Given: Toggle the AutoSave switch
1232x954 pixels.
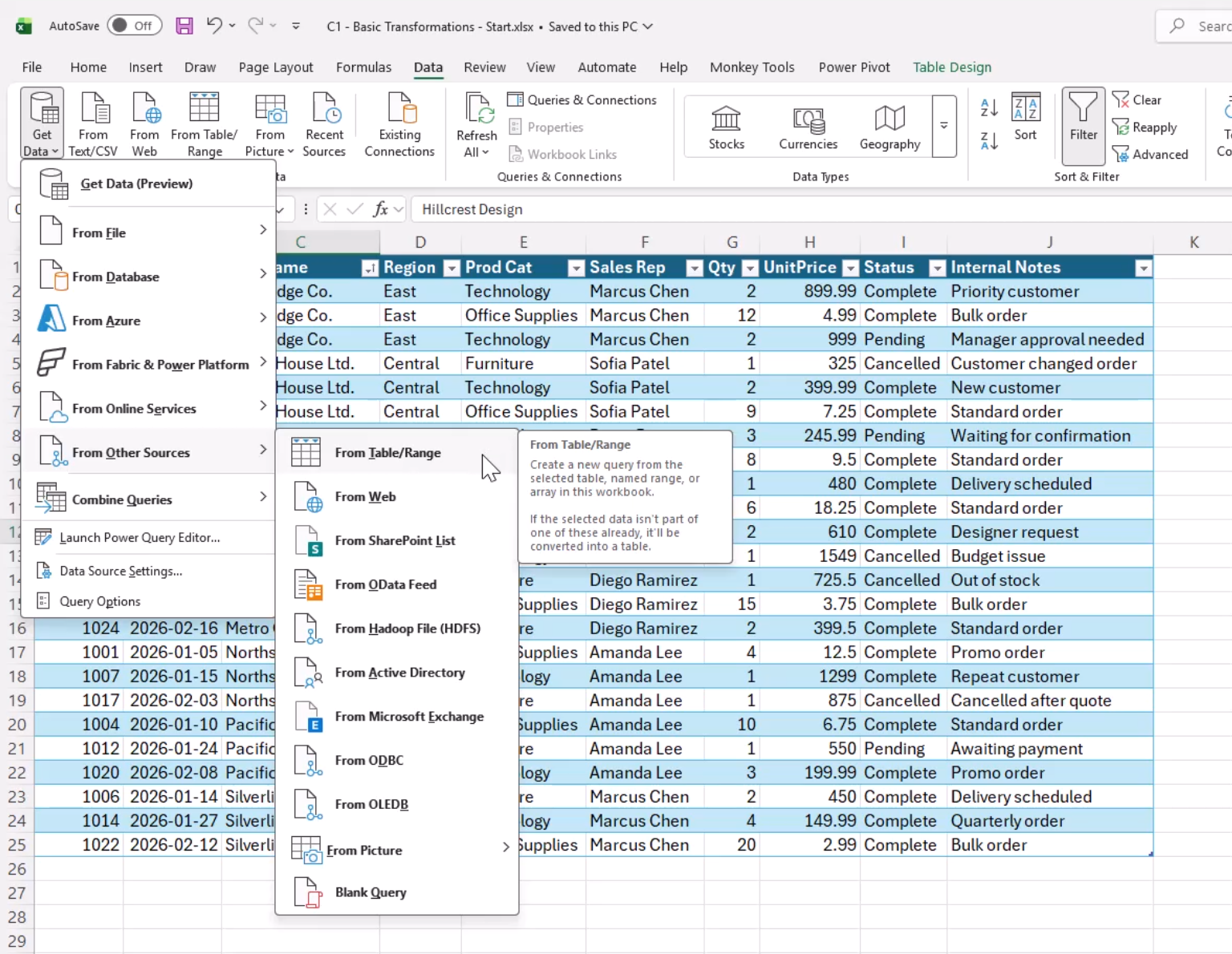Looking at the screenshot, I should [134, 26].
